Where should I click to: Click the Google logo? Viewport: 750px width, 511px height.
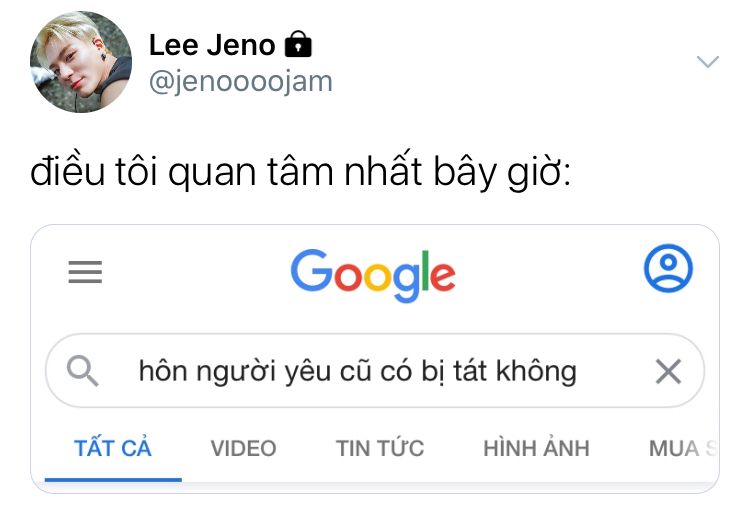(373, 275)
